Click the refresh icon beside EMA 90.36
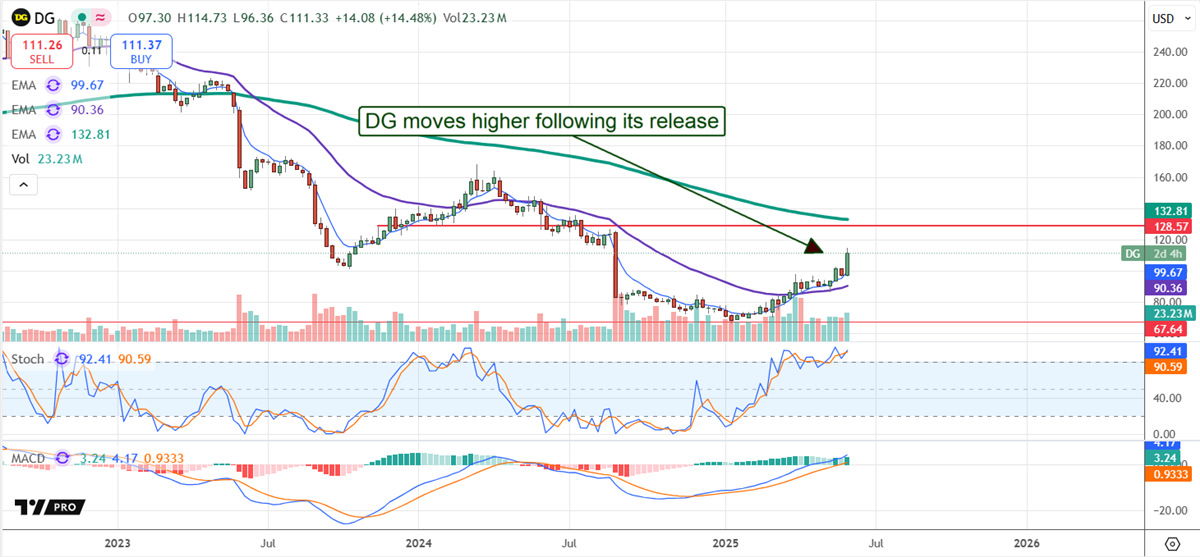Screen dimensions: 1200x557 [53, 110]
